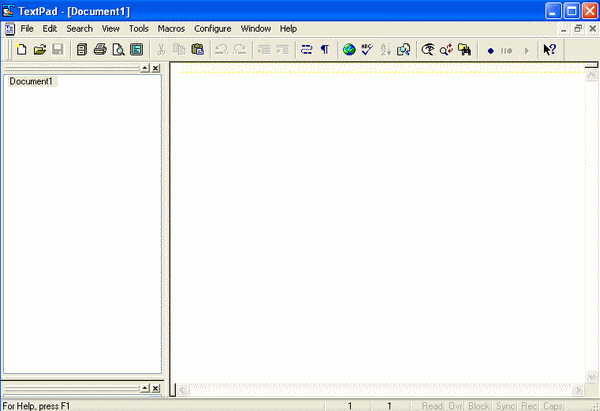The image size is (600, 411).
Task: Close the document selector pane
Action: coord(155,68)
